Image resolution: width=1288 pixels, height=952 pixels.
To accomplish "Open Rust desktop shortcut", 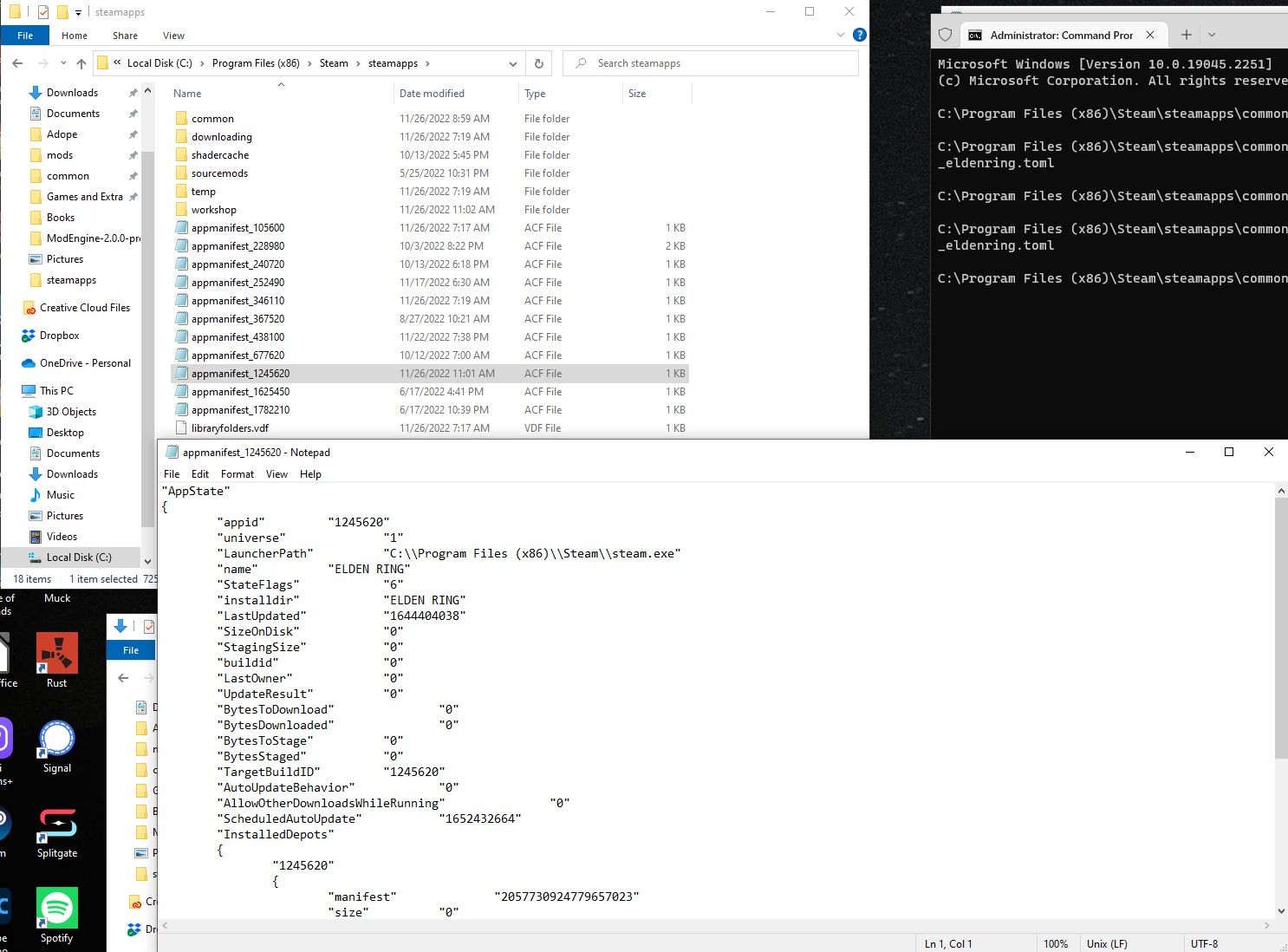I will (57, 661).
